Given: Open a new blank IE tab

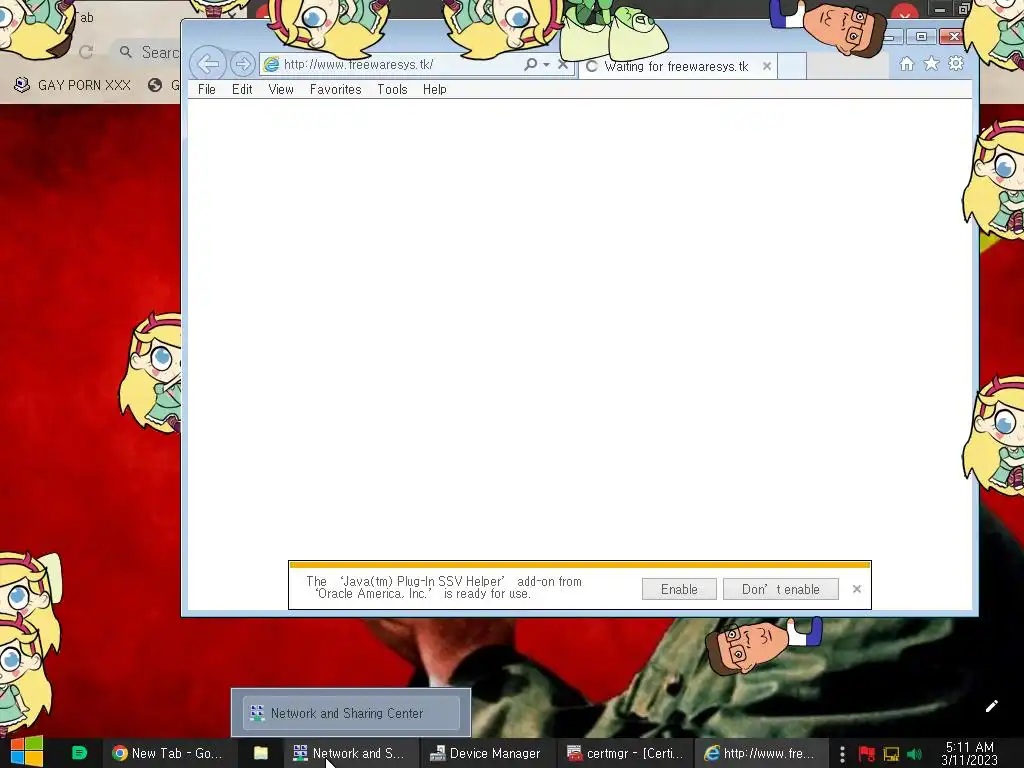Looking at the screenshot, I should (x=792, y=66).
